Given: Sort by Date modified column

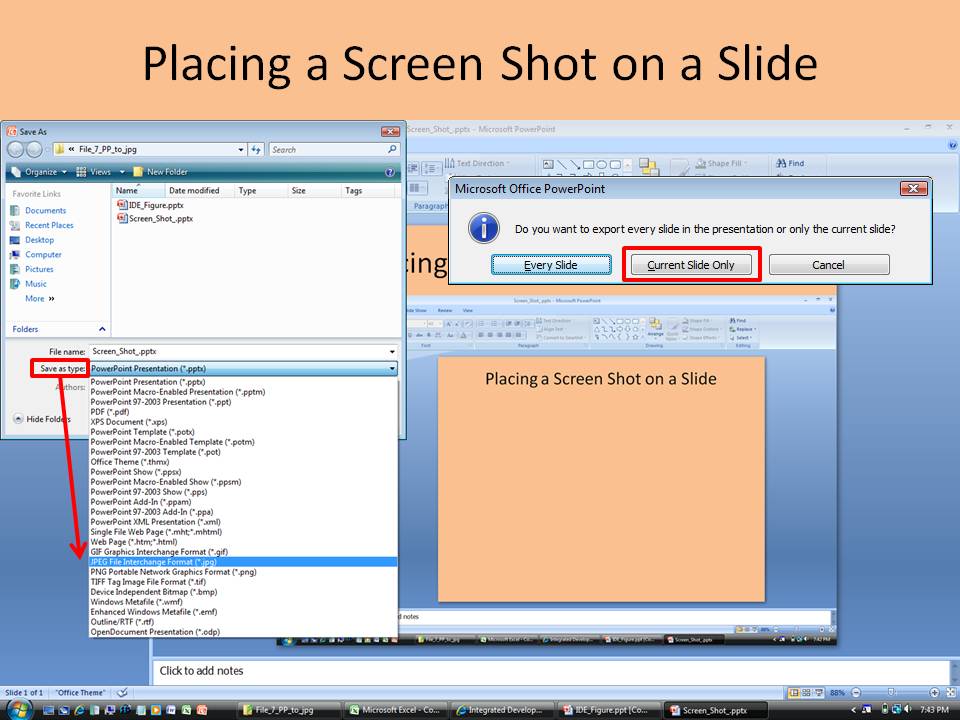Looking at the screenshot, I should [x=194, y=190].
